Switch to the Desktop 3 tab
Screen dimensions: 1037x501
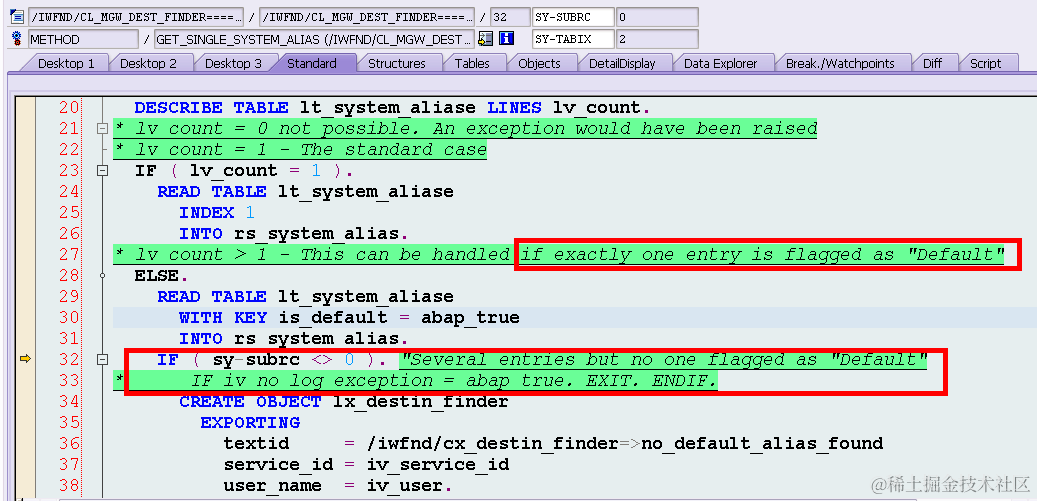click(x=233, y=63)
